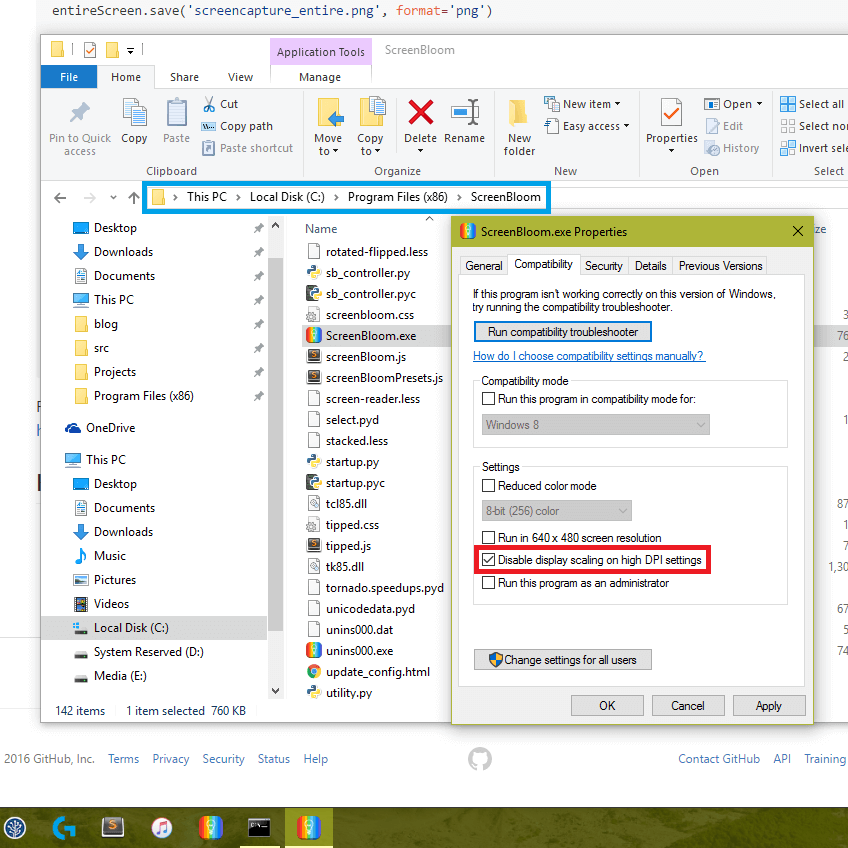Click the Copy path ribbon item
The width and height of the screenshot is (848, 848).
(x=237, y=126)
